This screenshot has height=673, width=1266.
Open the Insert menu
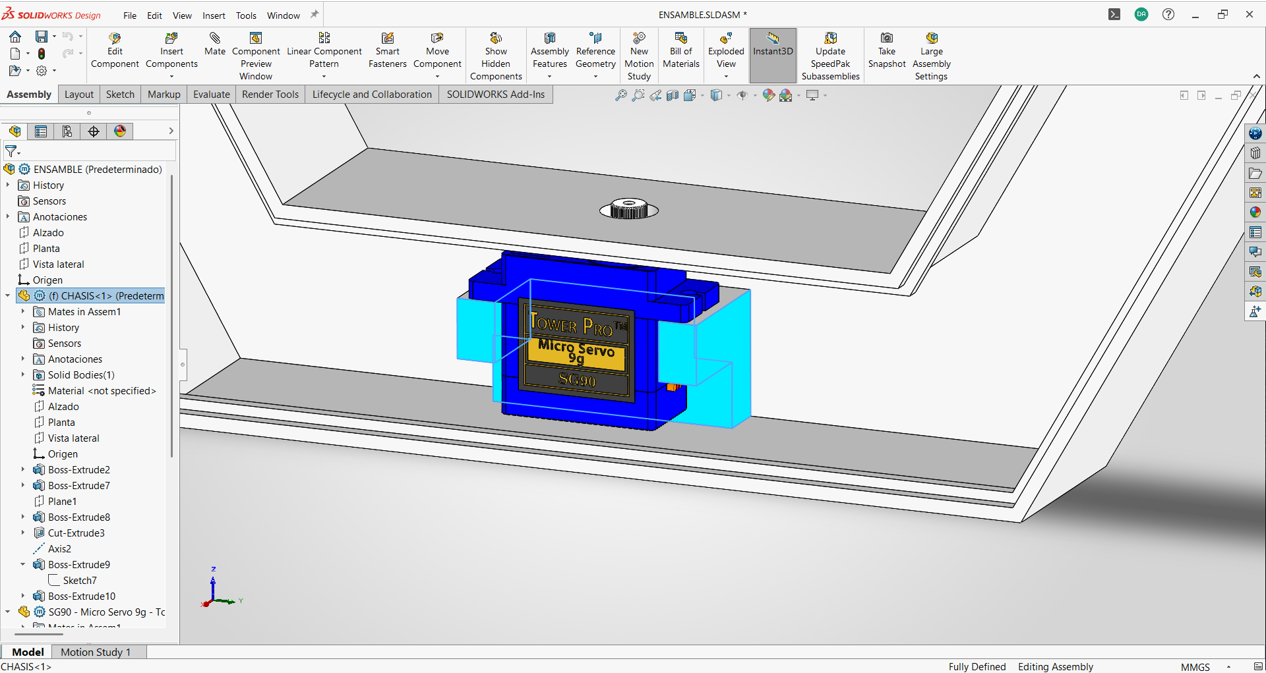click(x=214, y=15)
